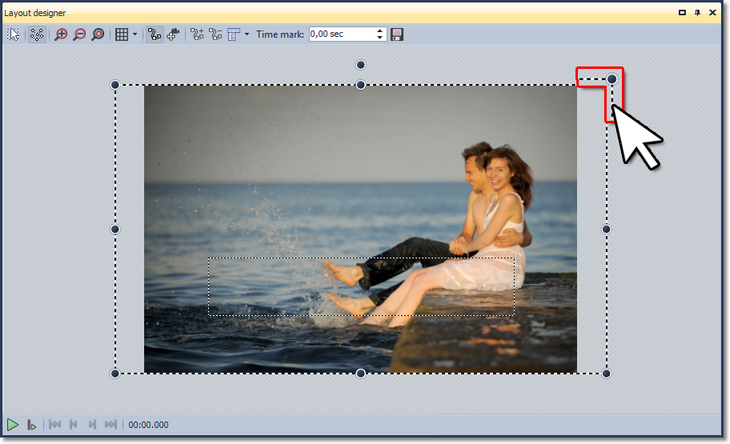Click the zoom out magnifier icon

pyautogui.click(x=79, y=34)
